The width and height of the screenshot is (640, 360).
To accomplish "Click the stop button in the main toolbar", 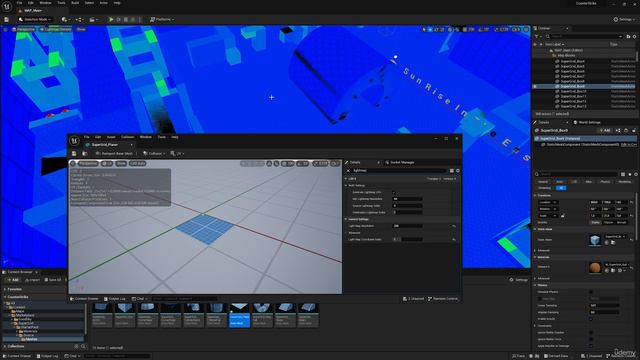I will tap(126, 19).
